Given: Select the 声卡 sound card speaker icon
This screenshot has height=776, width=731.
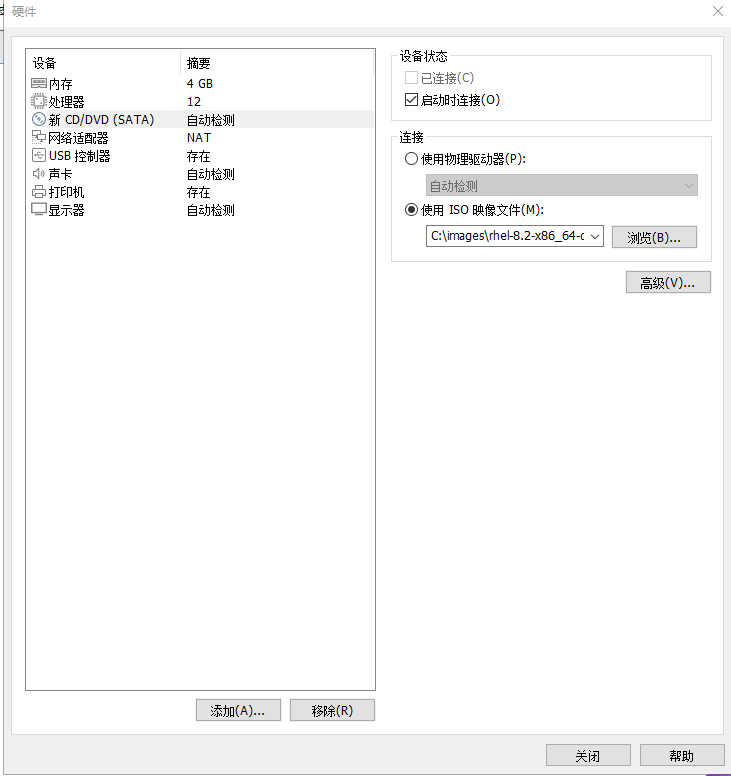Looking at the screenshot, I should pos(39,174).
